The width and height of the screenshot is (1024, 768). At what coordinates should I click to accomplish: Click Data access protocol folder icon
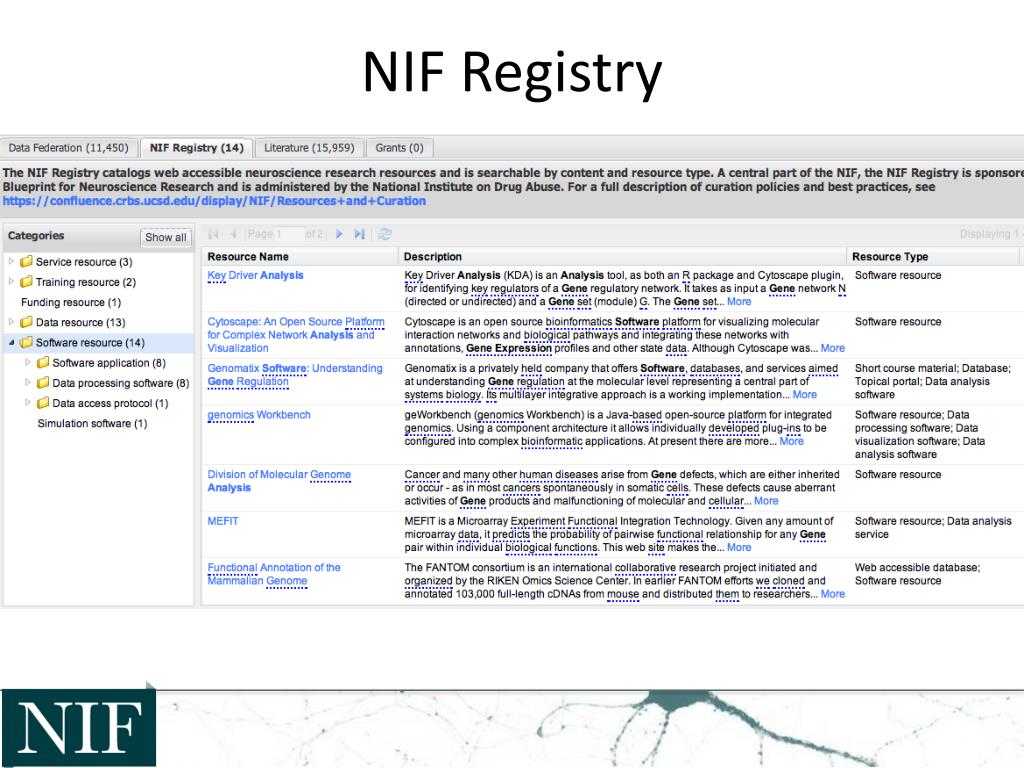click(x=43, y=403)
